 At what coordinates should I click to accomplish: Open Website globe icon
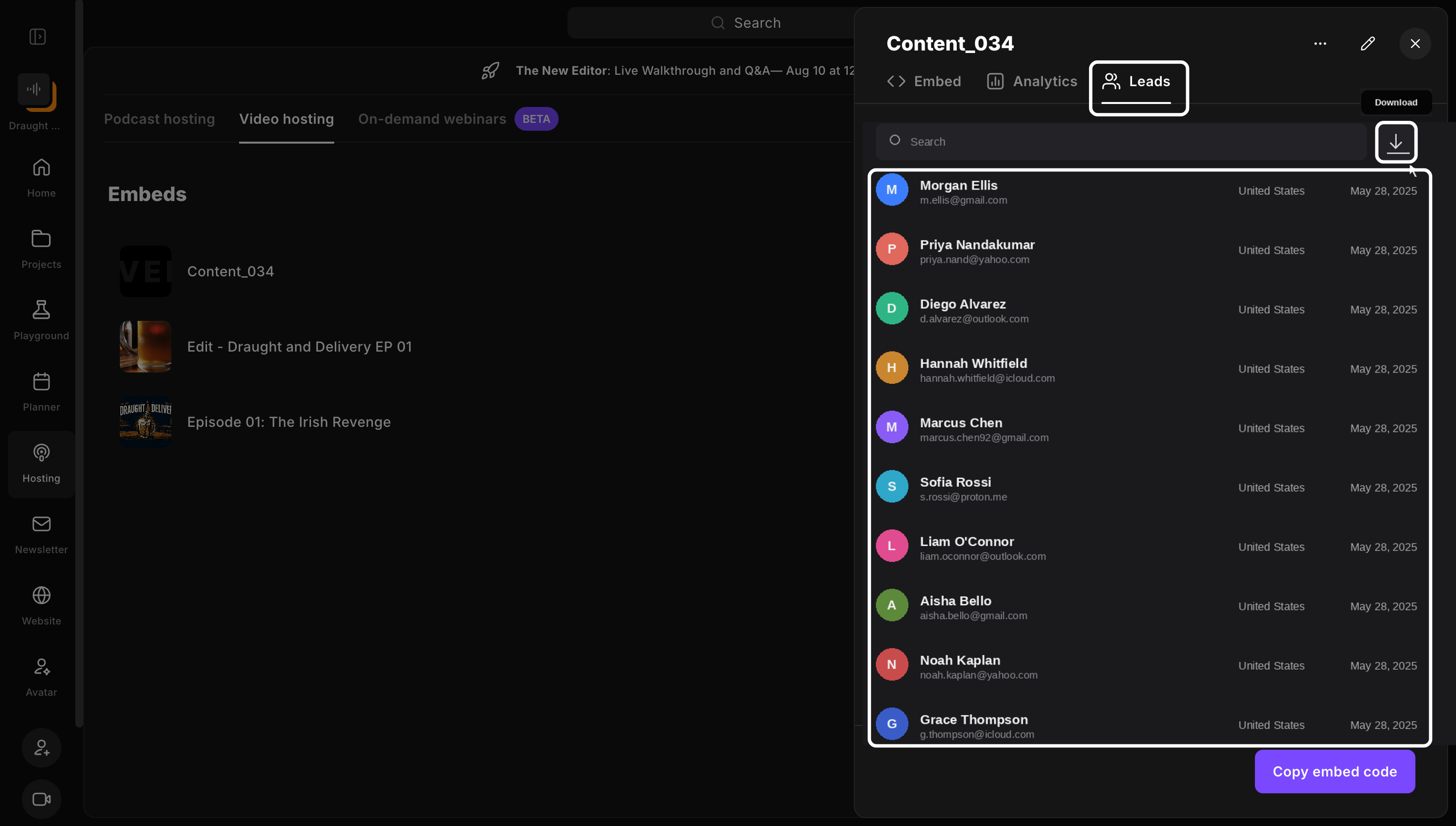click(42, 595)
